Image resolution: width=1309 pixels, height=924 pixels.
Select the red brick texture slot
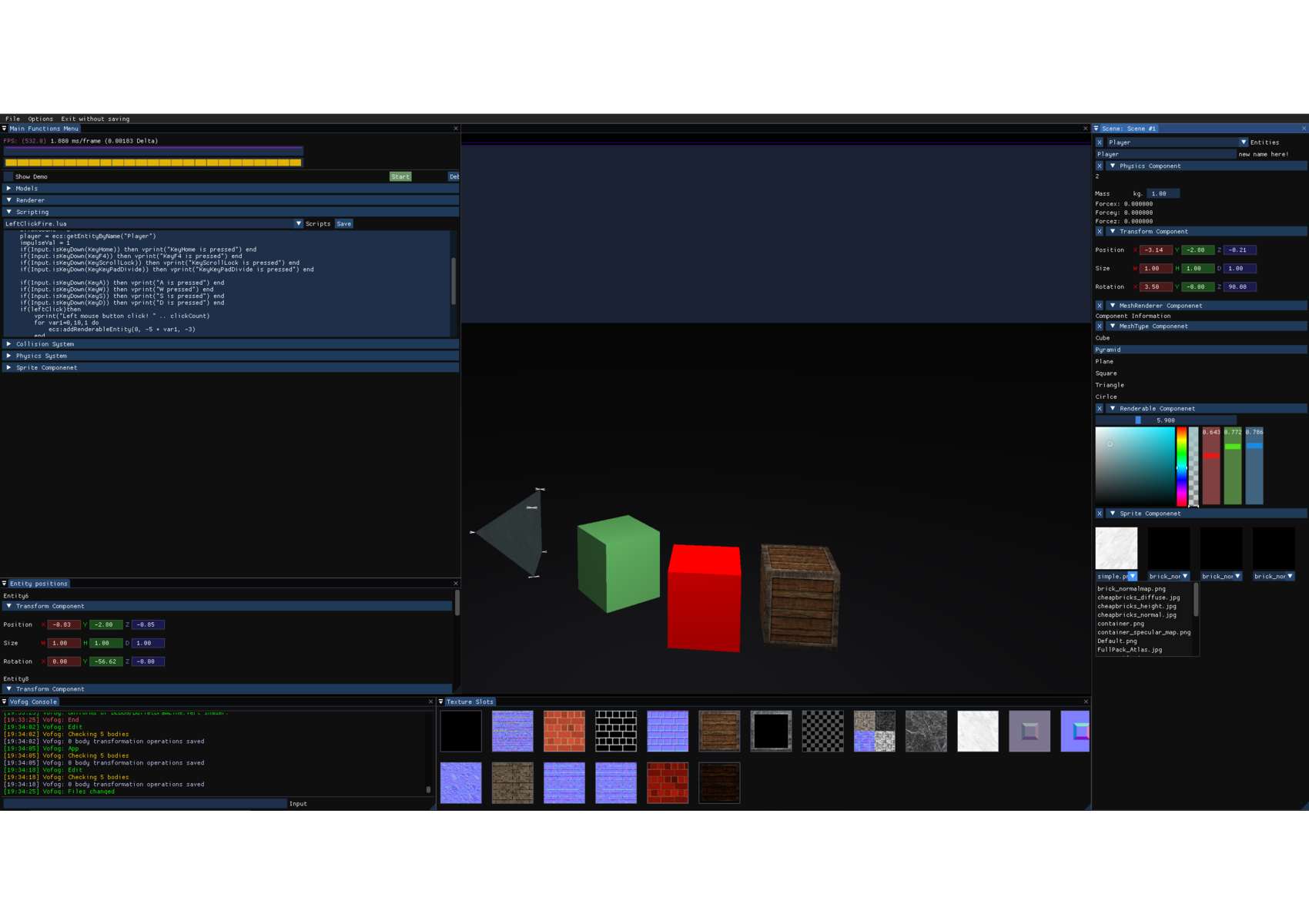tap(668, 783)
